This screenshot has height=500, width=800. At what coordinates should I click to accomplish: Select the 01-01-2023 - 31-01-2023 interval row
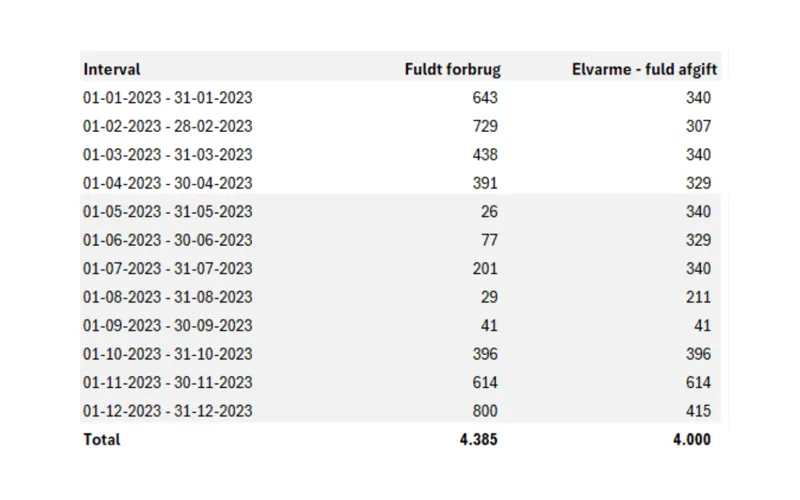pyautogui.click(x=168, y=98)
